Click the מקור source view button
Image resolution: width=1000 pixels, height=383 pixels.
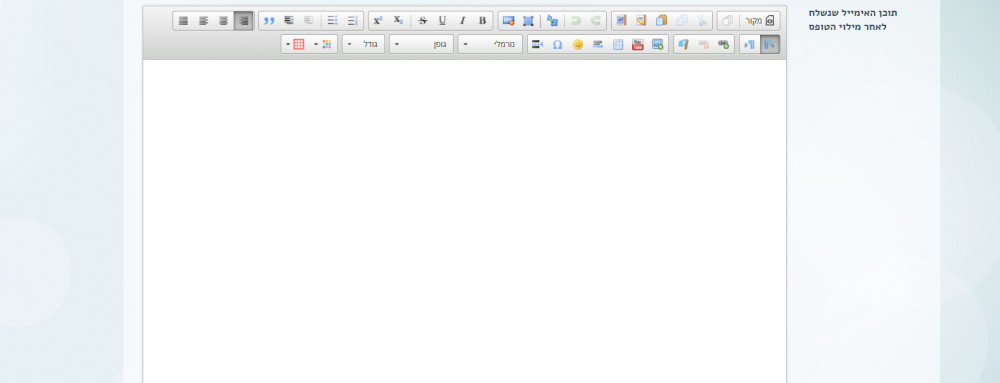(x=760, y=20)
